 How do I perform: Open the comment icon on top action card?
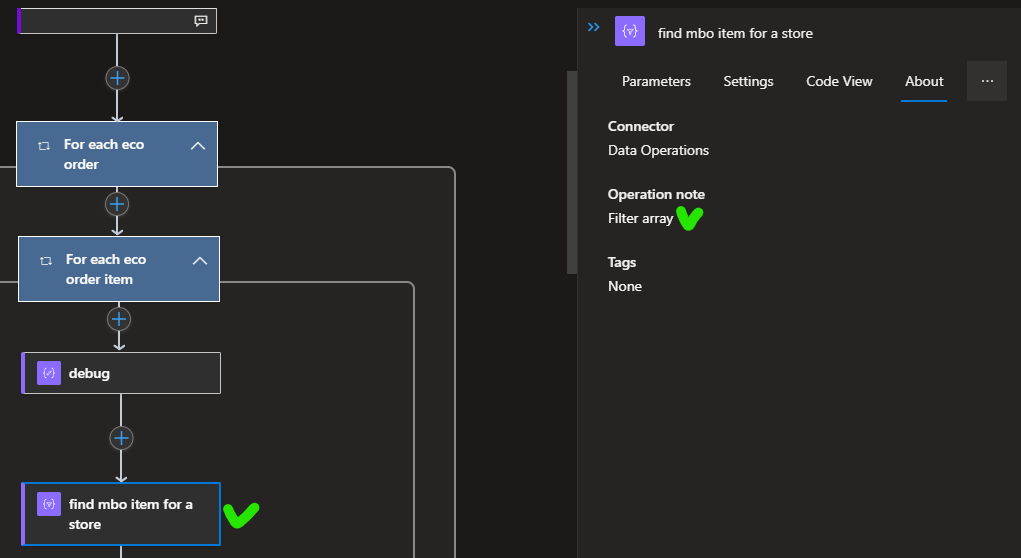[x=201, y=21]
